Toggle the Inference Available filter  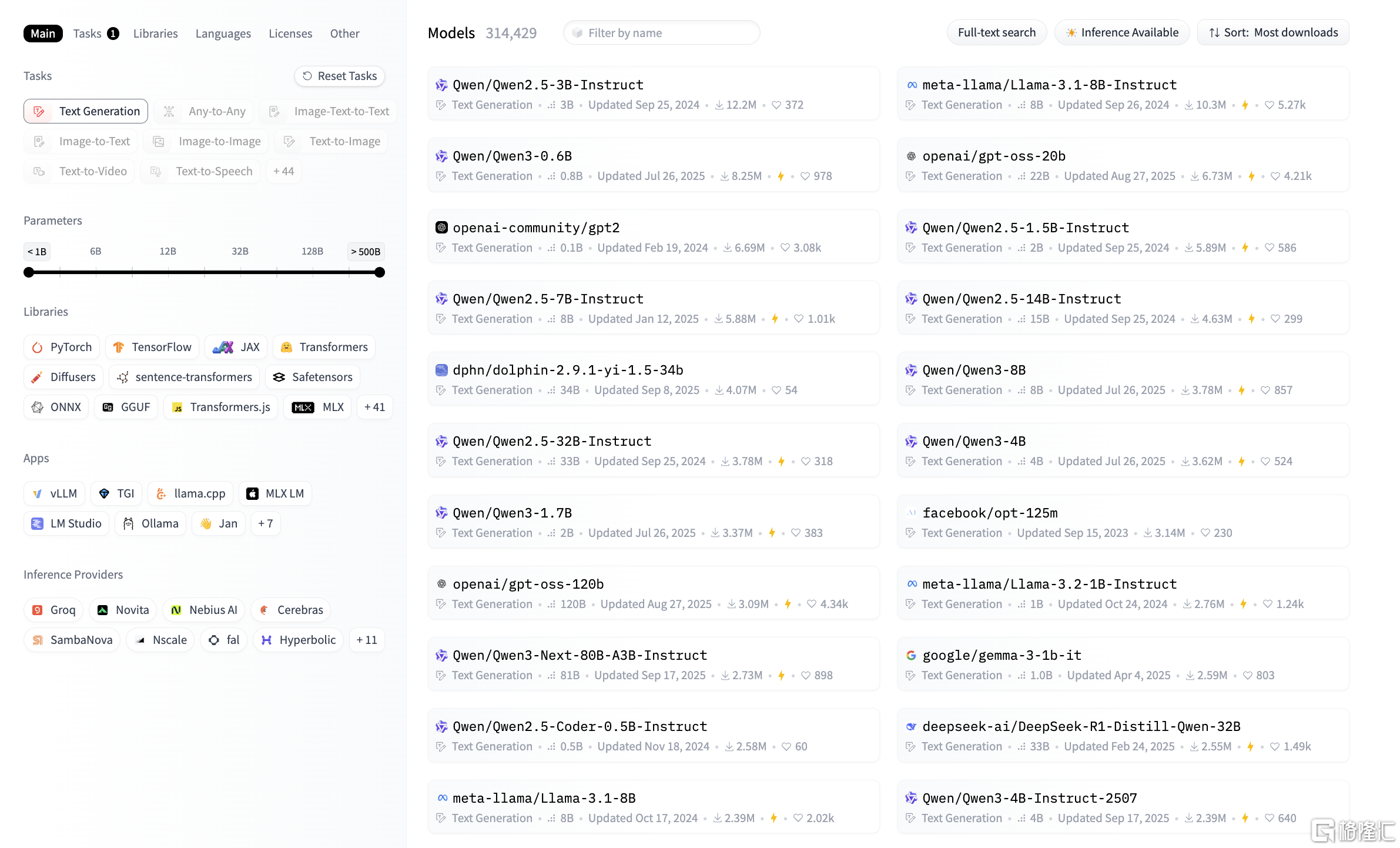[1122, 32]
